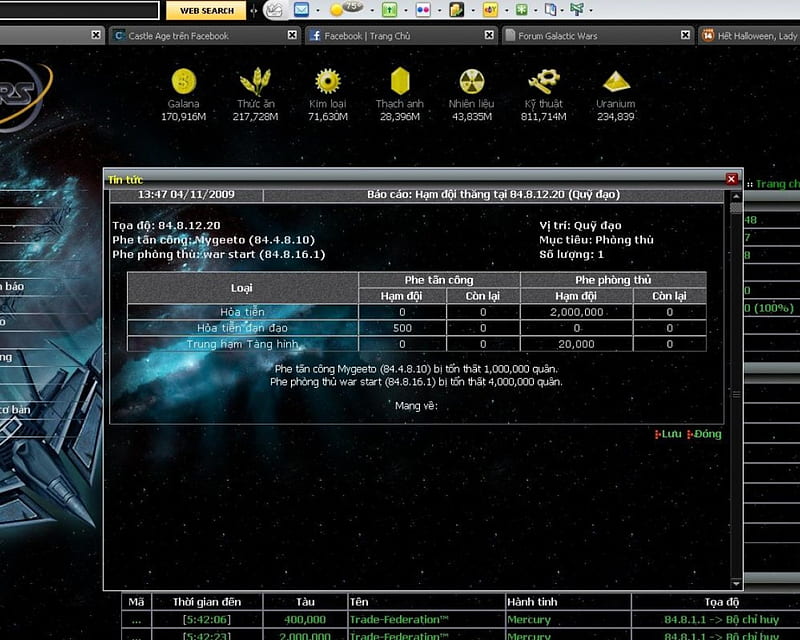The width and height of the screenshot is (800, 640).
Task: Open the Flickr dots toolbar icon
Action: (423, 10)
